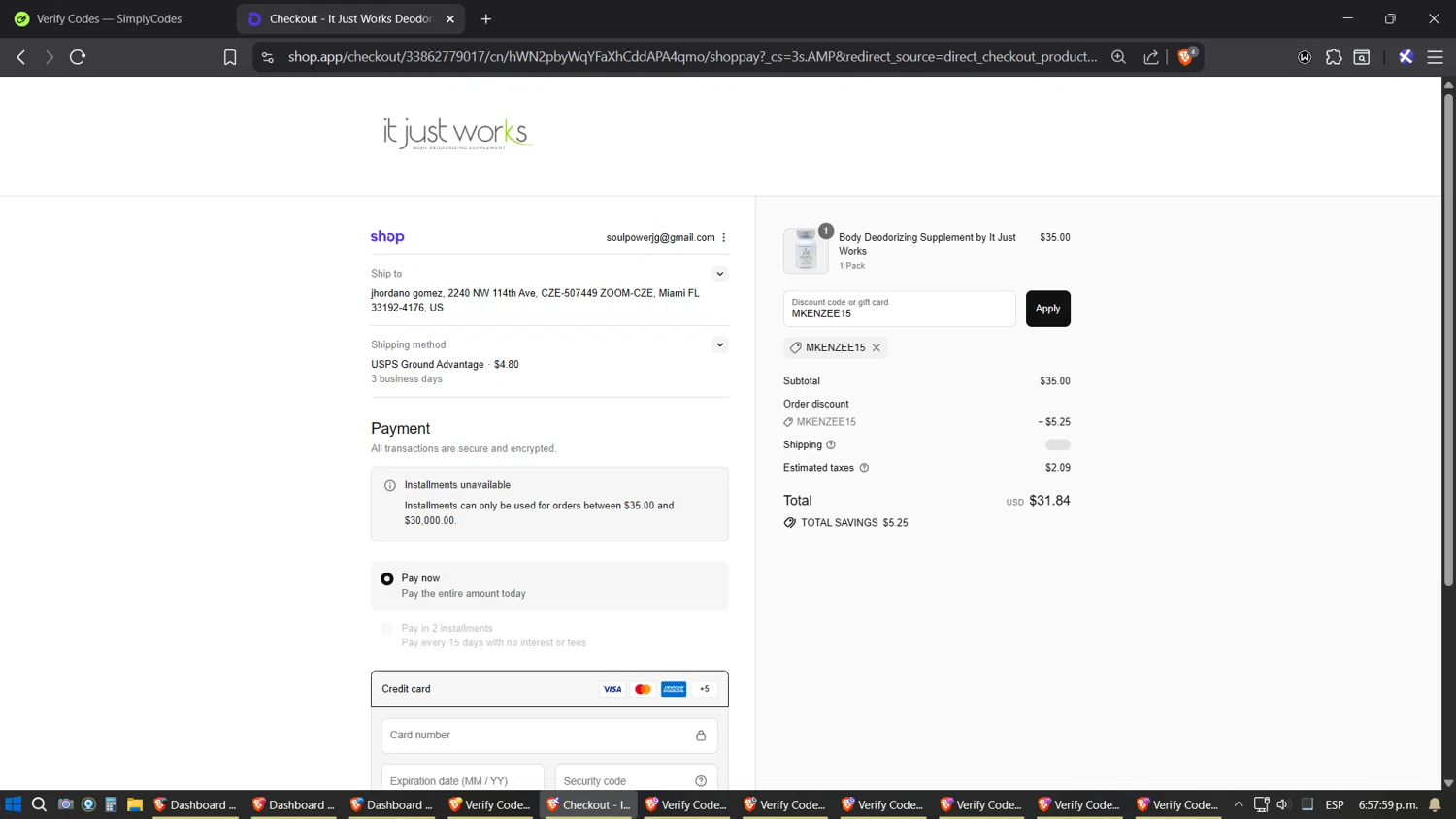Click the browser forward arrow
Screen dimensions: 1456x819
pyautogui.click(x=49, y=57)
